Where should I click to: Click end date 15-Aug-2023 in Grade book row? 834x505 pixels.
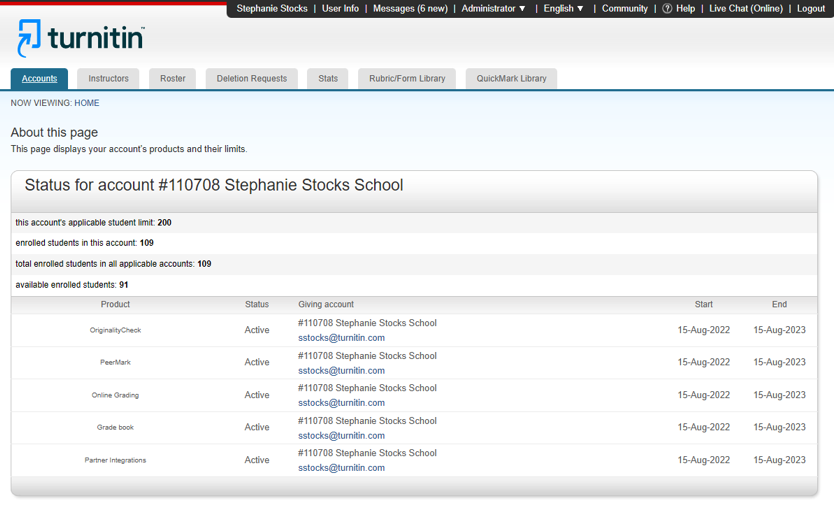point(779,427)
